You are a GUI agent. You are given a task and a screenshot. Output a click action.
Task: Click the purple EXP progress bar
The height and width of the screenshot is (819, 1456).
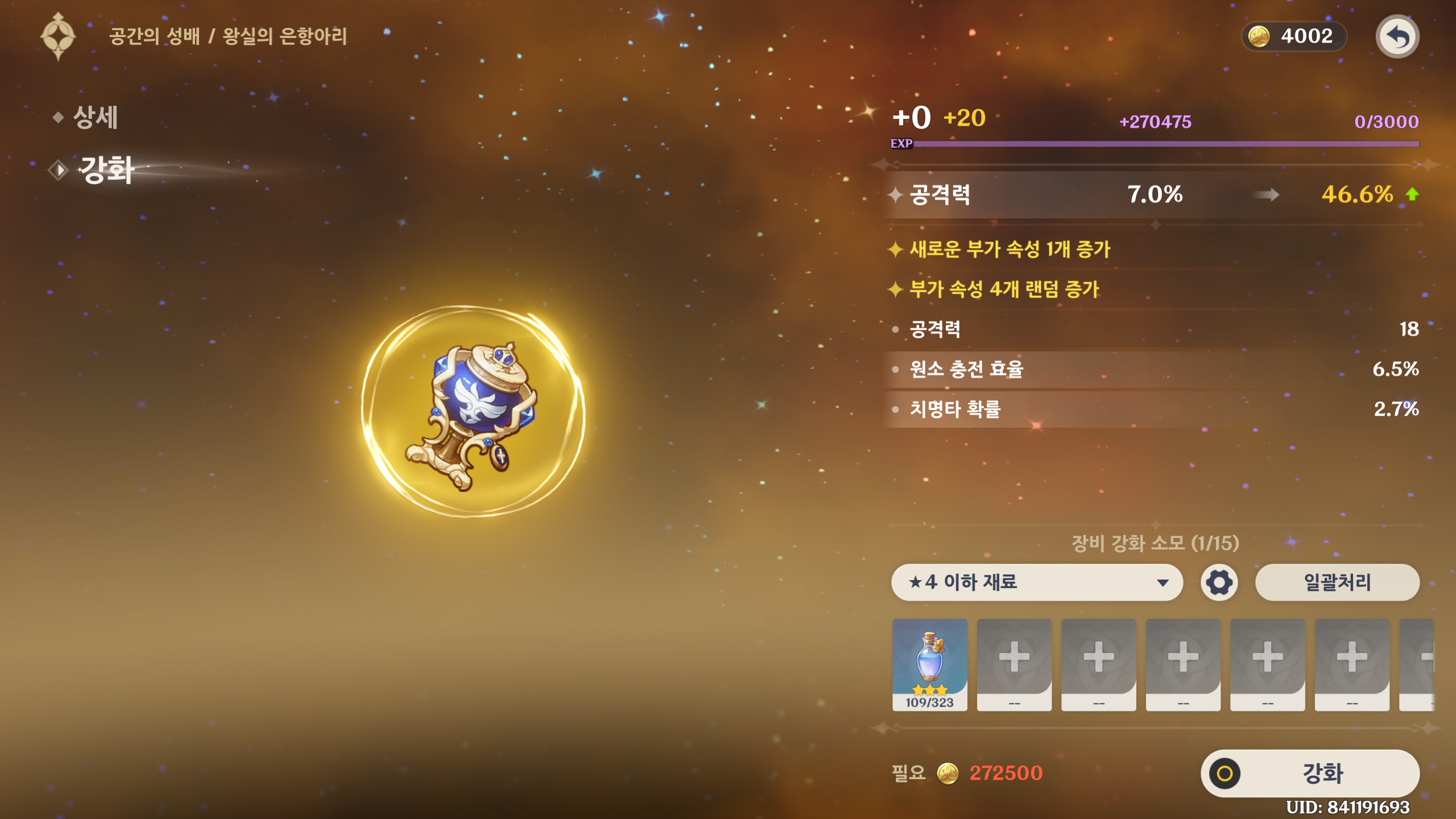(x=1166, y=144)
